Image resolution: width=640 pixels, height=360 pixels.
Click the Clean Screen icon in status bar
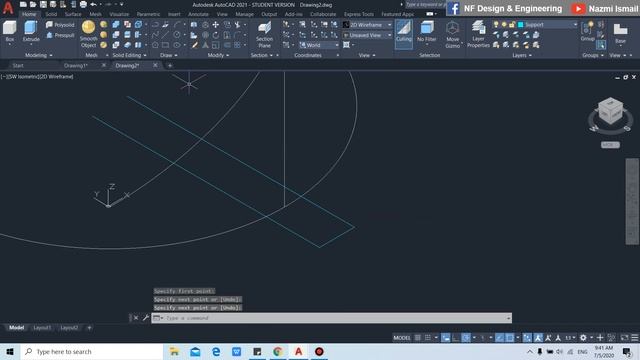click(x=624, y=338)
